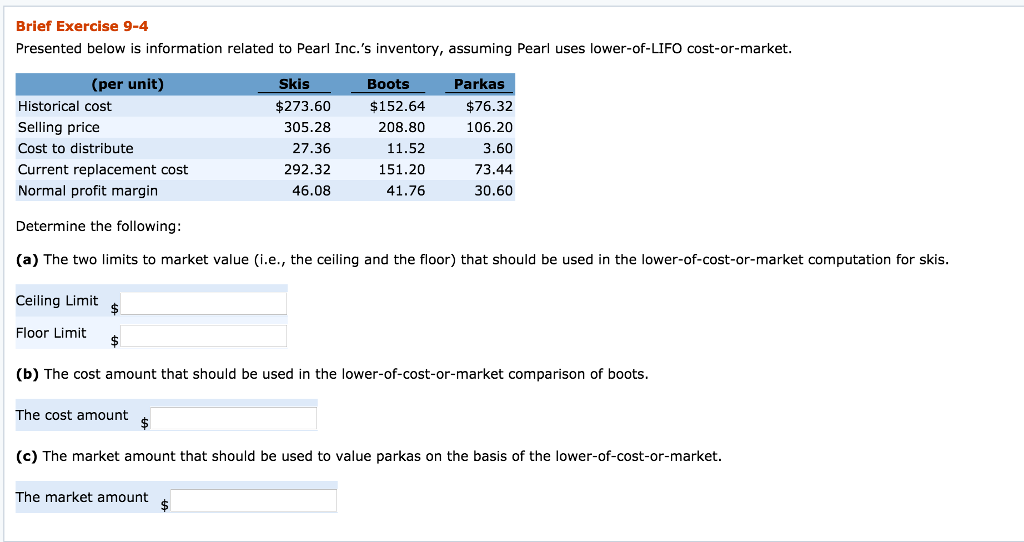The width and height of the screenshot is (1024, 542).
Task: Click the 73.44 Parkas replacement cost cell
Action: (493, 169)
